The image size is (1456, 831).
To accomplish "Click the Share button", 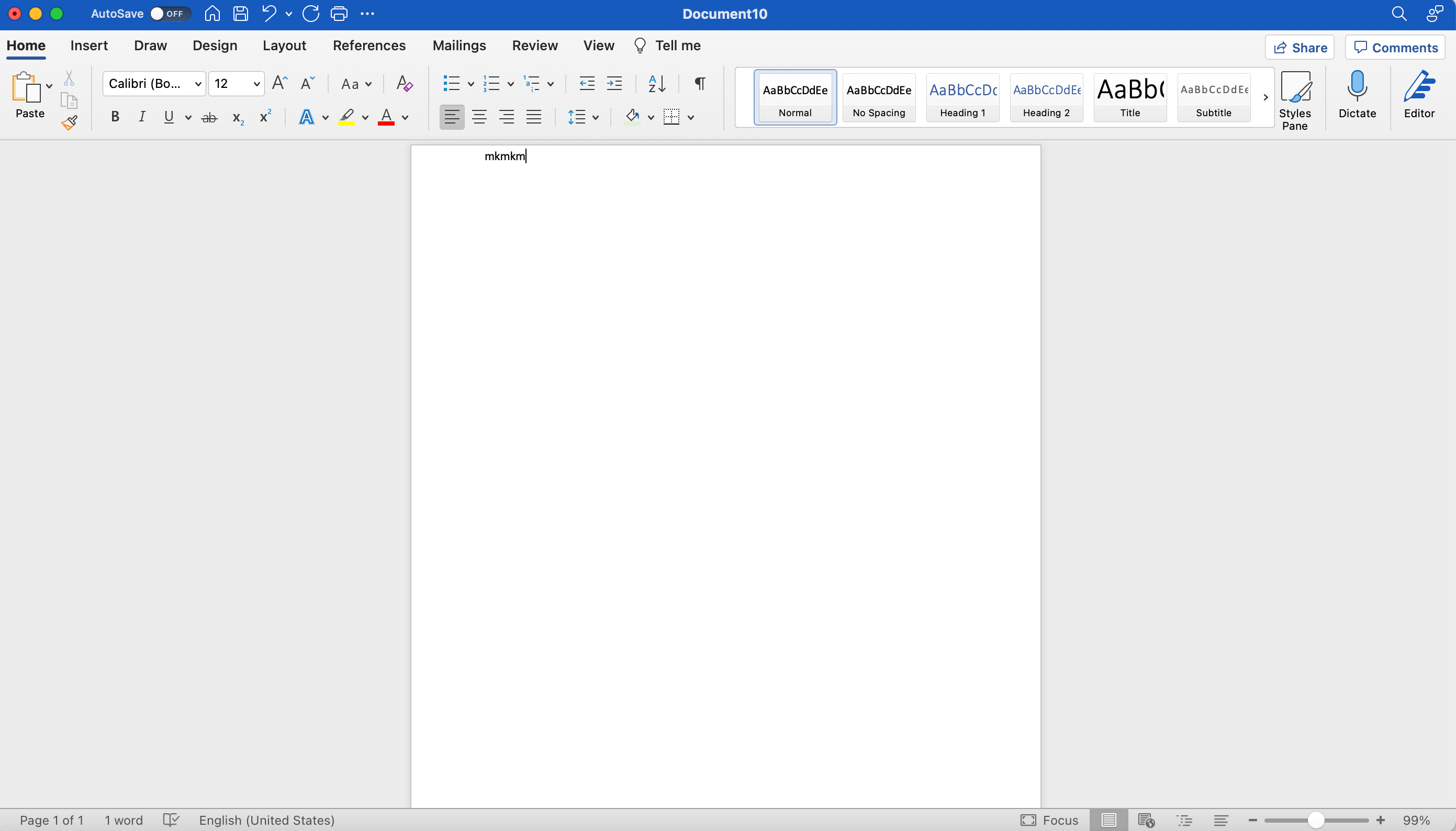I will point(1300,48).
